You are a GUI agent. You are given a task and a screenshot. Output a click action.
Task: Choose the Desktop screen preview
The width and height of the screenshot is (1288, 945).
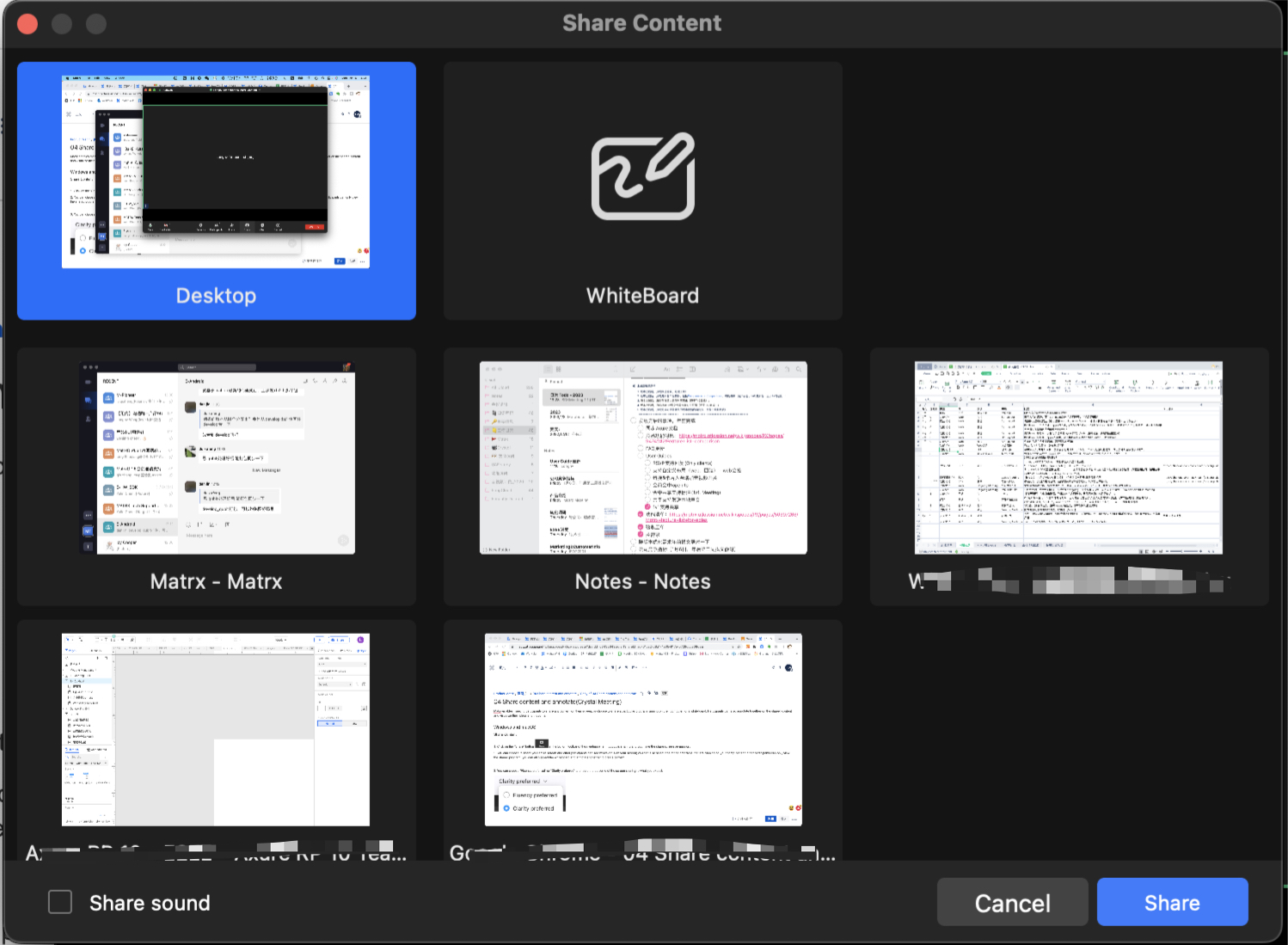click(x=216, y=171)
